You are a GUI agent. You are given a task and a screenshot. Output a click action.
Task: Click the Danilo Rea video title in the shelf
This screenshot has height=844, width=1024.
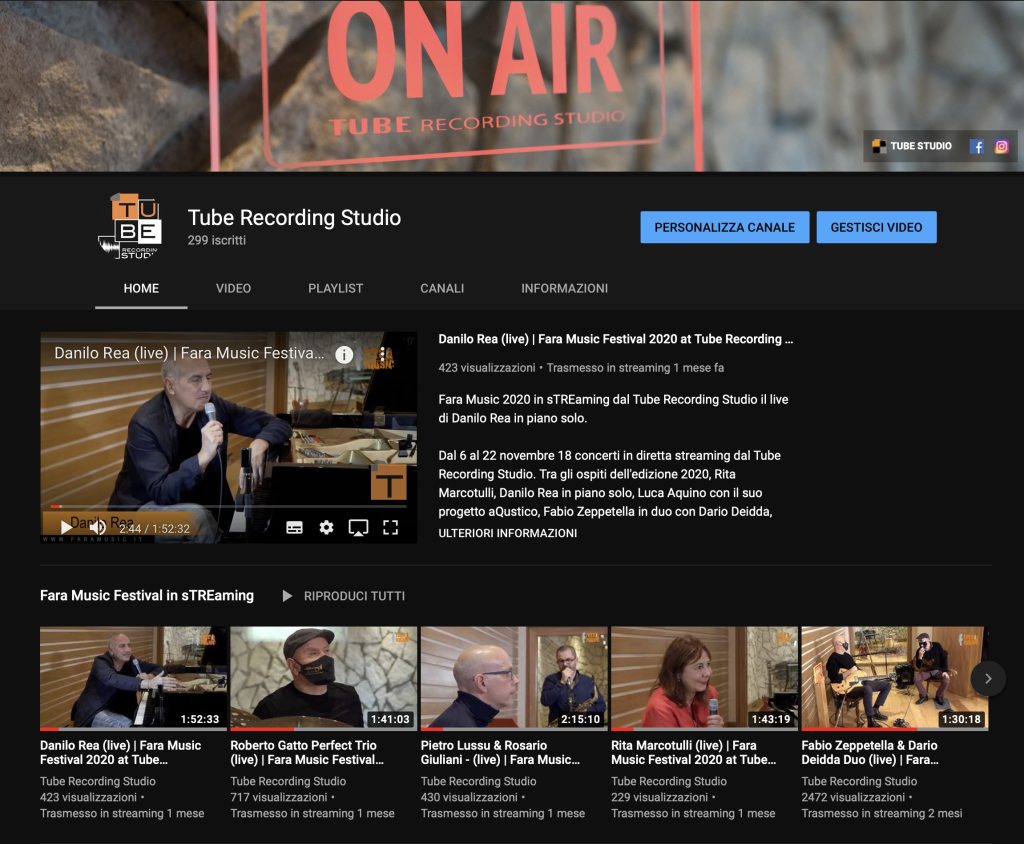pyautogui.click(x=121, y=753)
